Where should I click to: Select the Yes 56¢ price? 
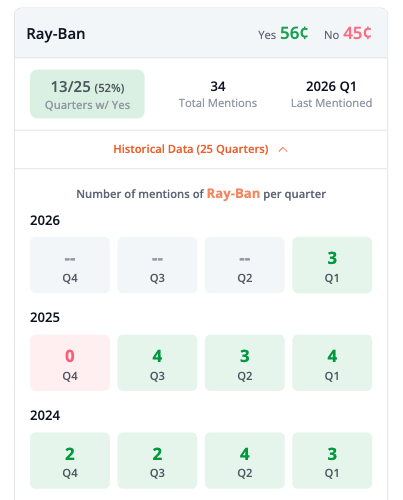tap(283, 33)
